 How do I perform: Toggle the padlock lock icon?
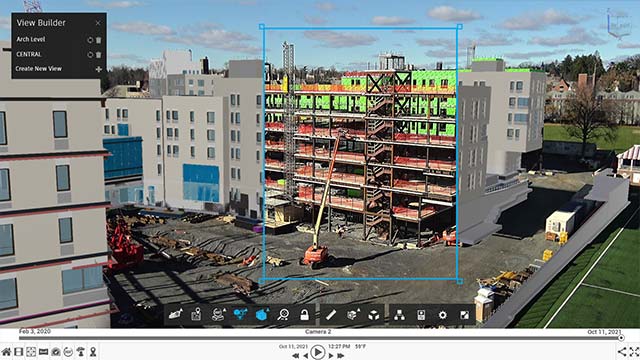tap(304, 315)
